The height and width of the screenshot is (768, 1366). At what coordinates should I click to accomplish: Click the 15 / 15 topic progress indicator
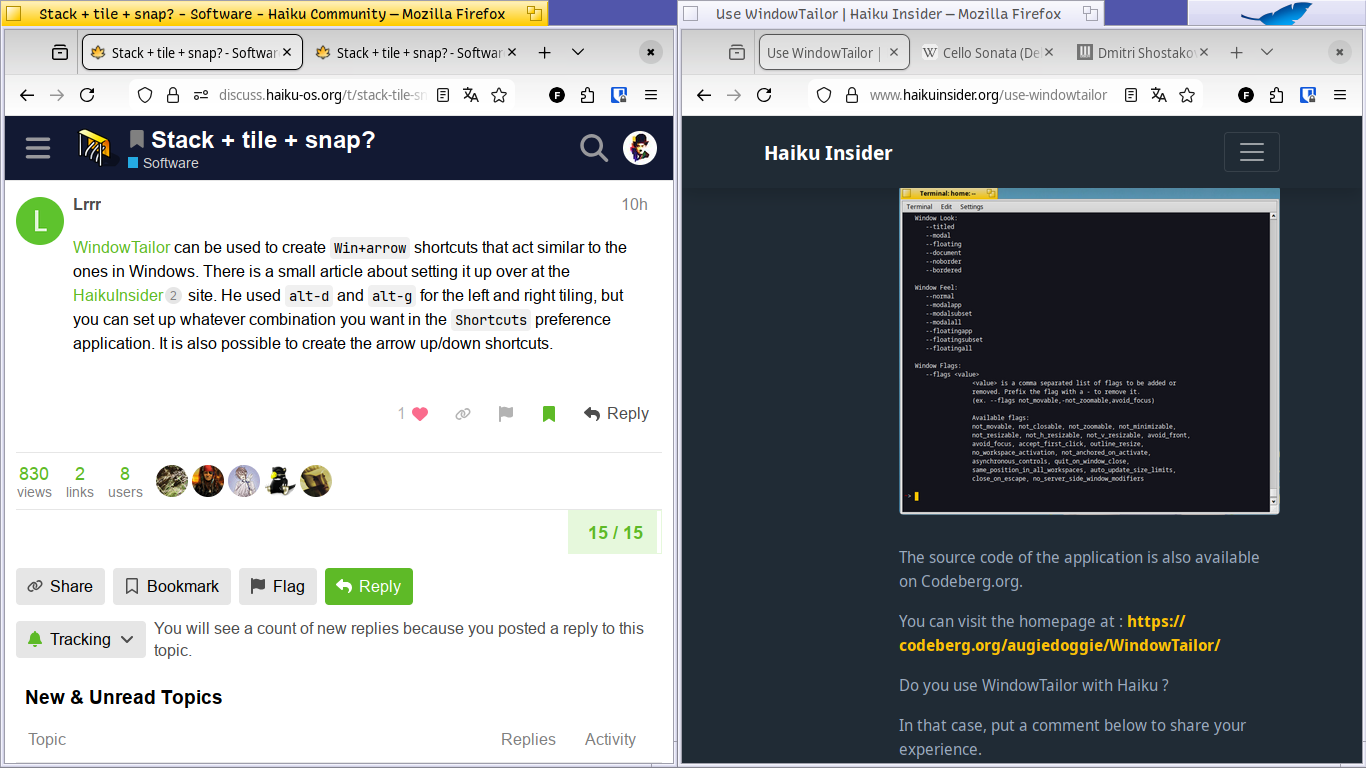click(615, 533)
